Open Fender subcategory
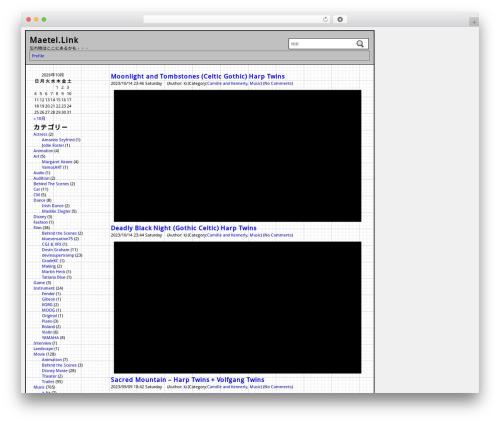The height and width of the screenshot is (423, 500). coord(48,294)
